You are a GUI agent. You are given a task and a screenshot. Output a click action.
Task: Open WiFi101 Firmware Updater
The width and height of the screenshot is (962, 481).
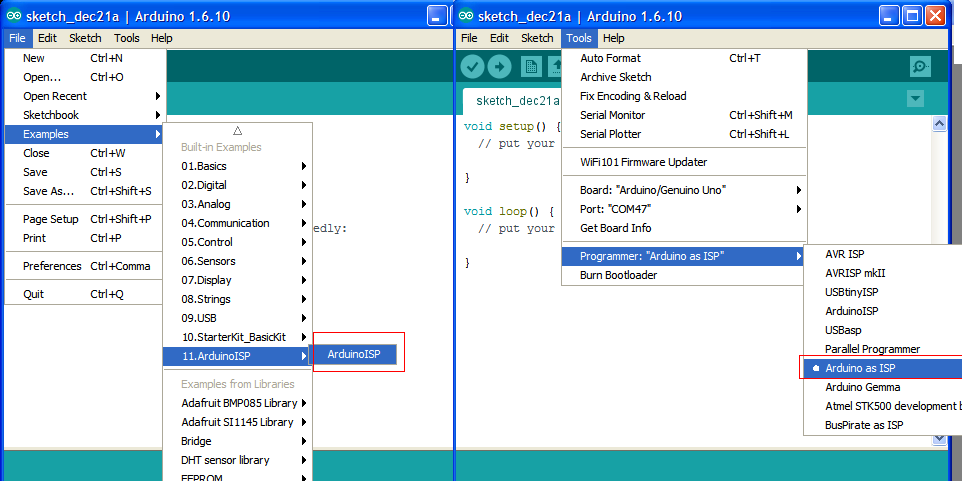684,163
